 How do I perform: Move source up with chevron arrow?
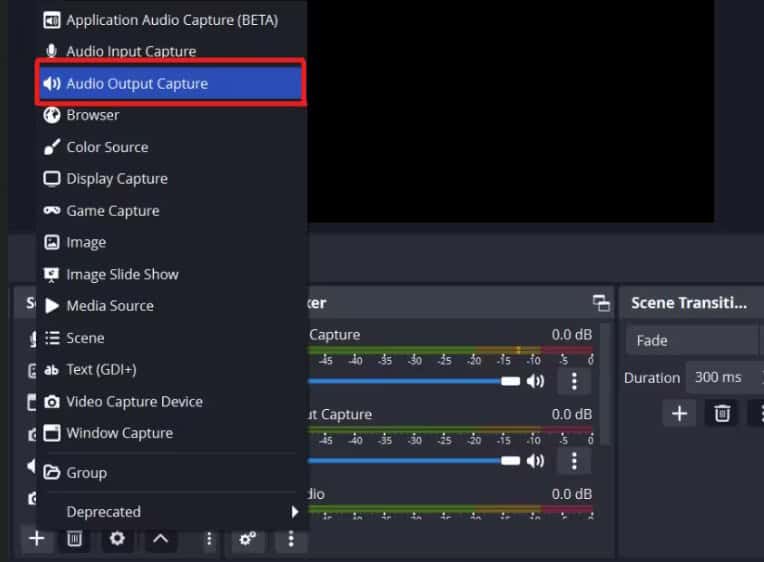(160, 539)
